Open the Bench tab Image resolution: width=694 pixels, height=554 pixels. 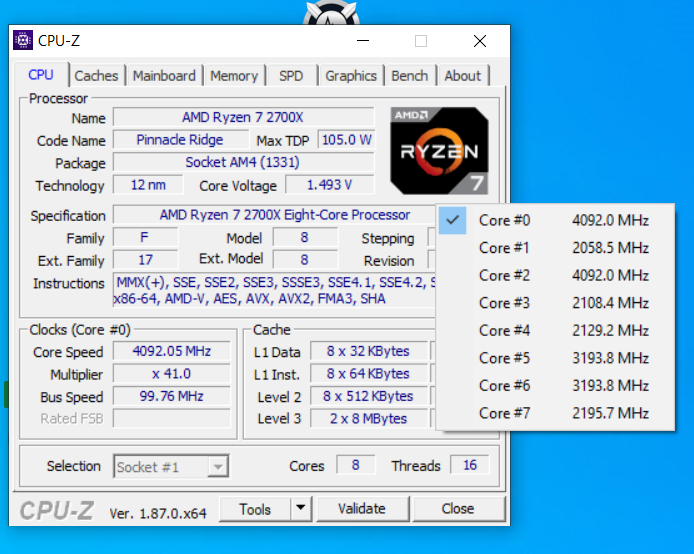(409, 76)
